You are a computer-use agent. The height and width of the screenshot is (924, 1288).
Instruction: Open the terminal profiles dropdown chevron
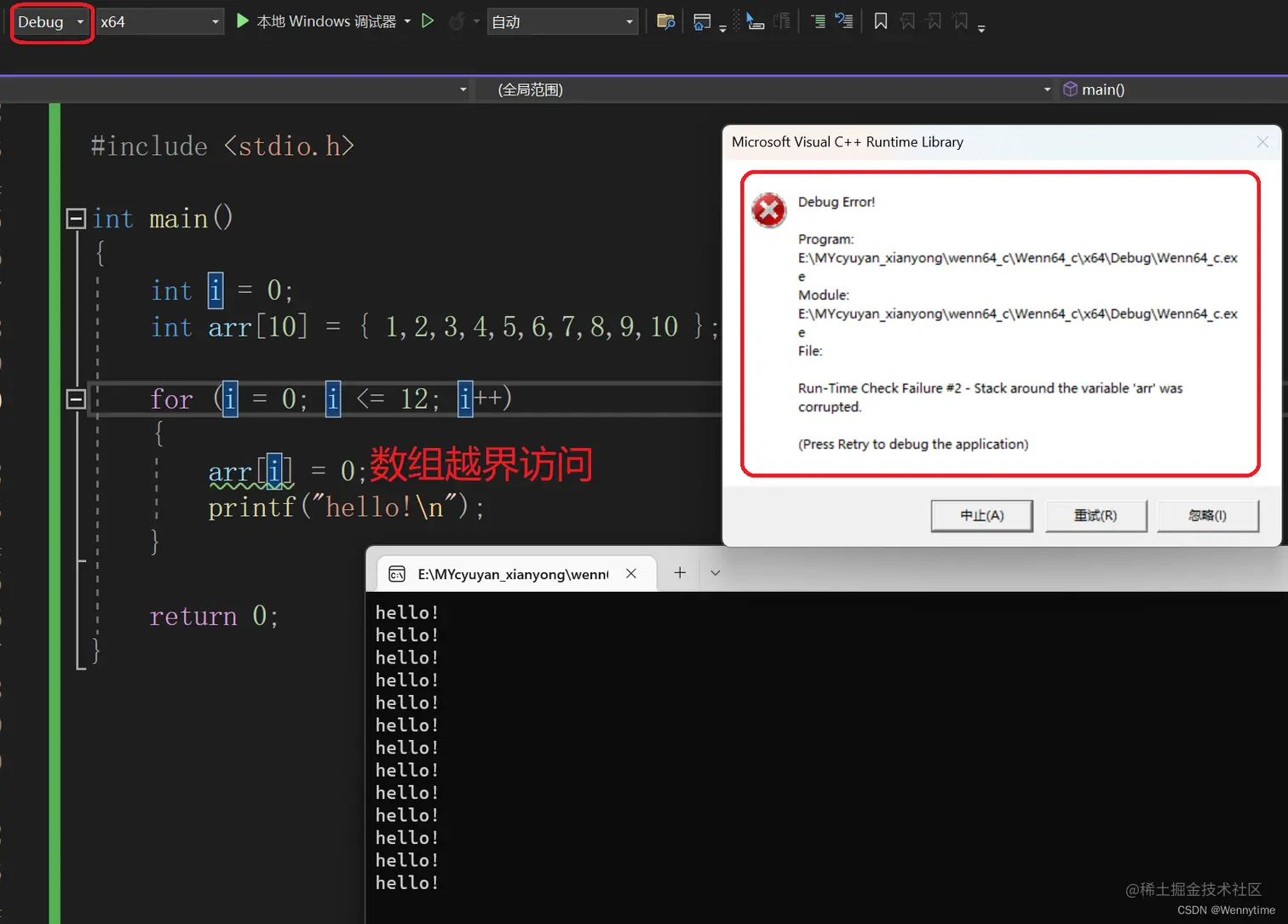point(716,573)
